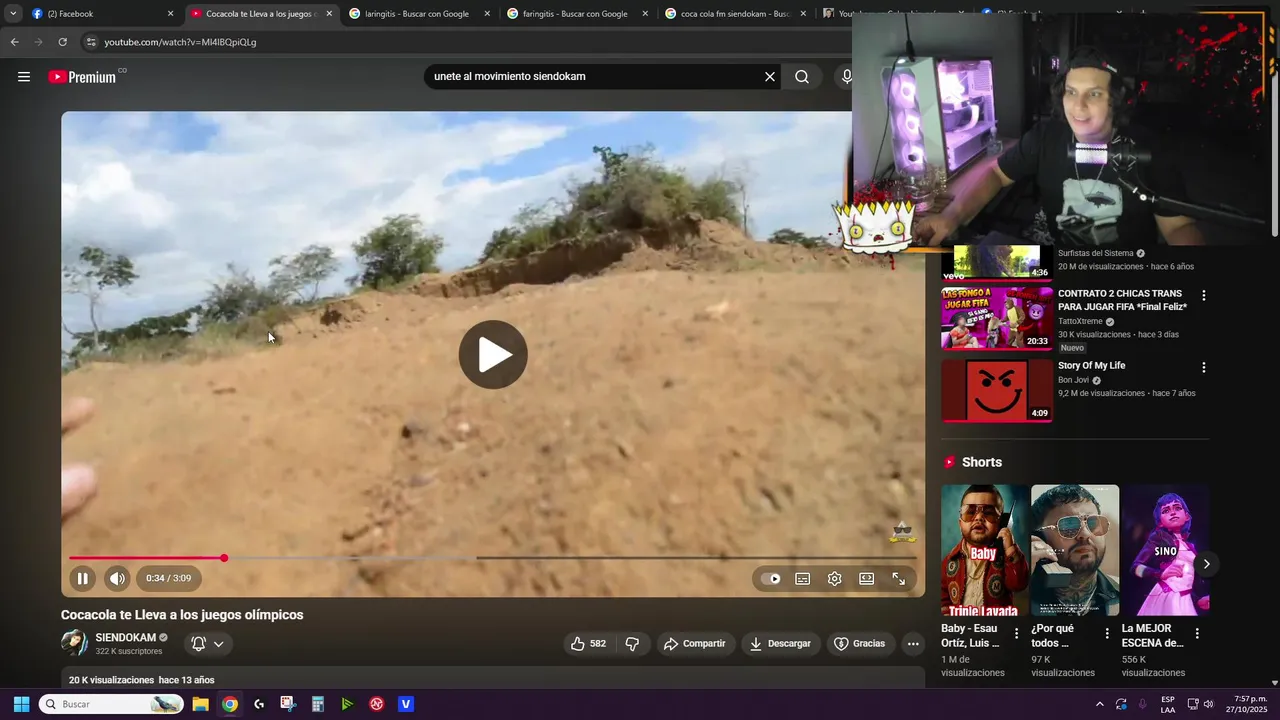Click the 0:34 / 3:09 time display
The image size is (1280, 720).
[x=168, y=578]
